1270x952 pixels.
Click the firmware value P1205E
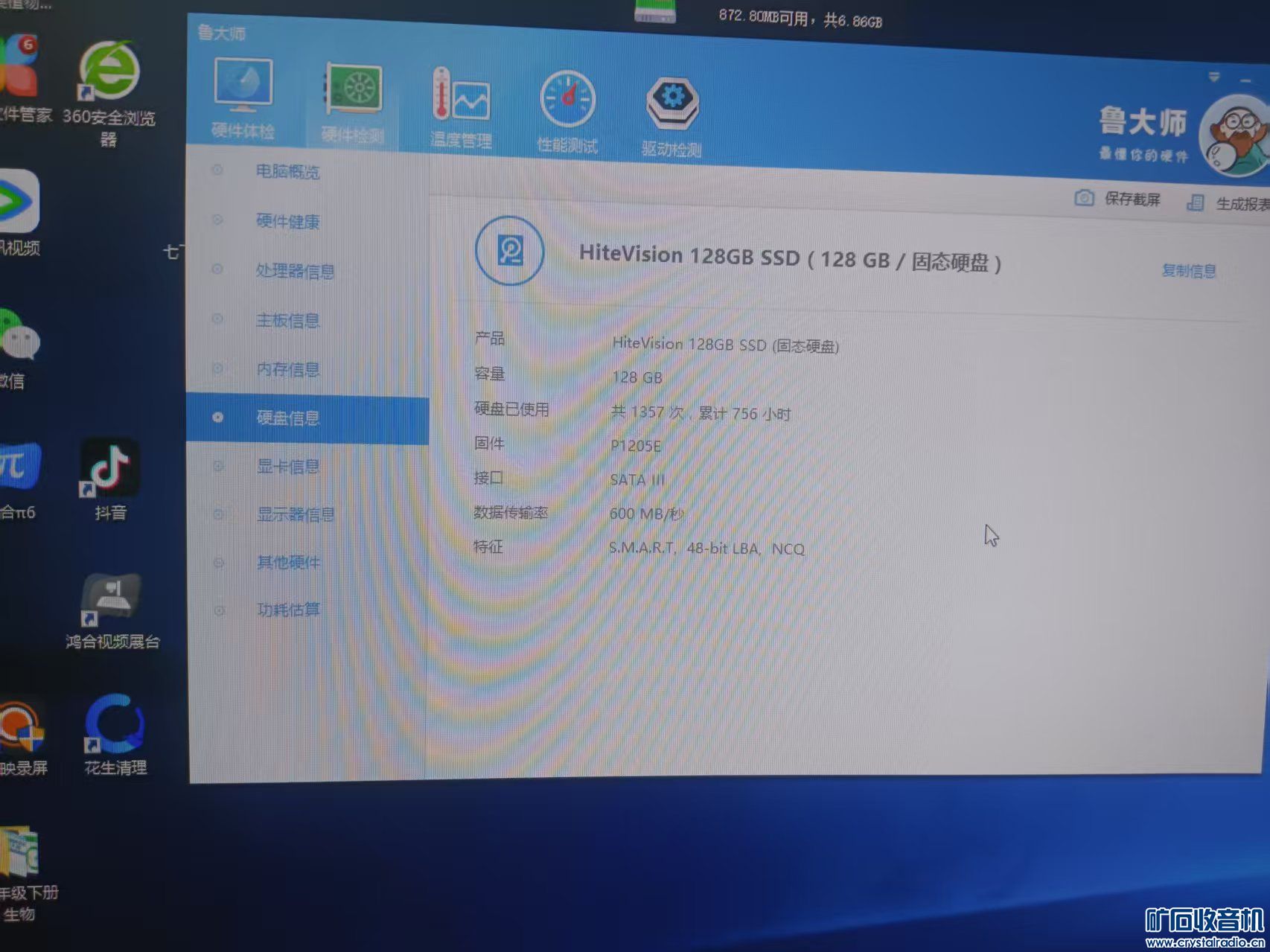pyautogui.click(x=636, y=446)
